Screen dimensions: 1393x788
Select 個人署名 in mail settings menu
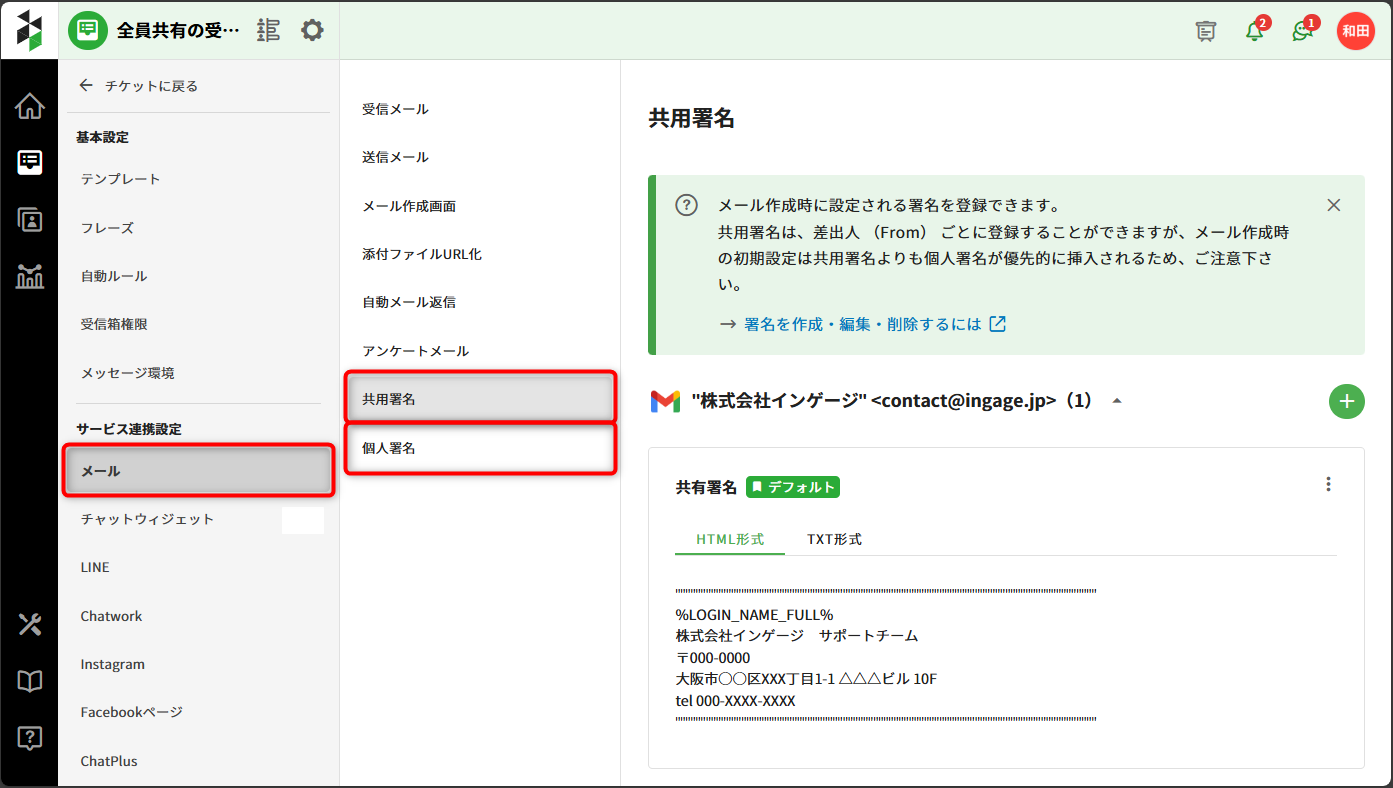coord(389,448)
